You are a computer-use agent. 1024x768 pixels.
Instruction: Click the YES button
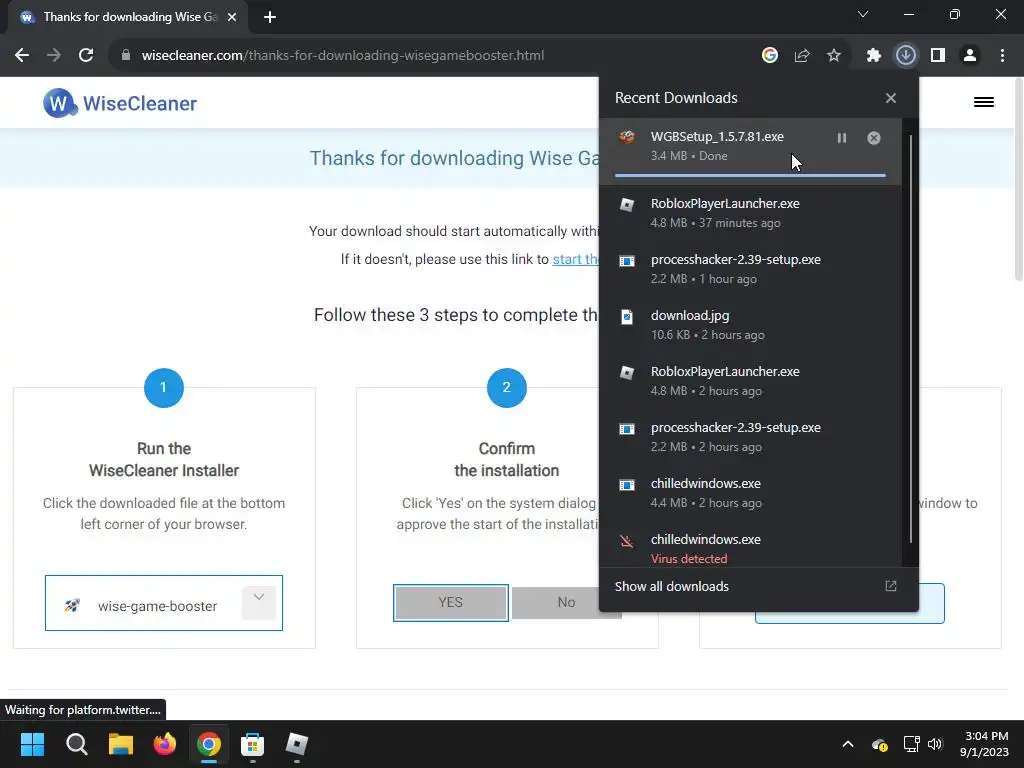pyautogui.click(x=451, y=602)
